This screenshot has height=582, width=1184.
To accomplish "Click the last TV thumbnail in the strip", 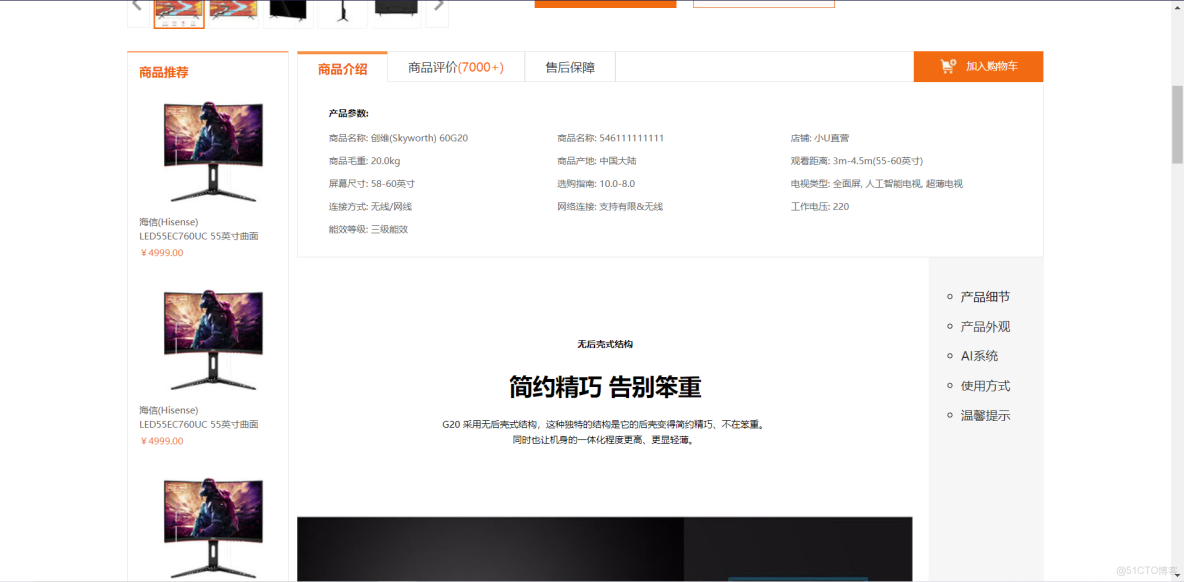I will [x=397, y=10].
